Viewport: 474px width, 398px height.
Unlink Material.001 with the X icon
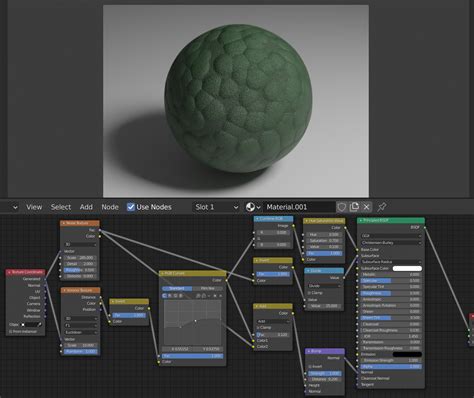coord(366,207)
